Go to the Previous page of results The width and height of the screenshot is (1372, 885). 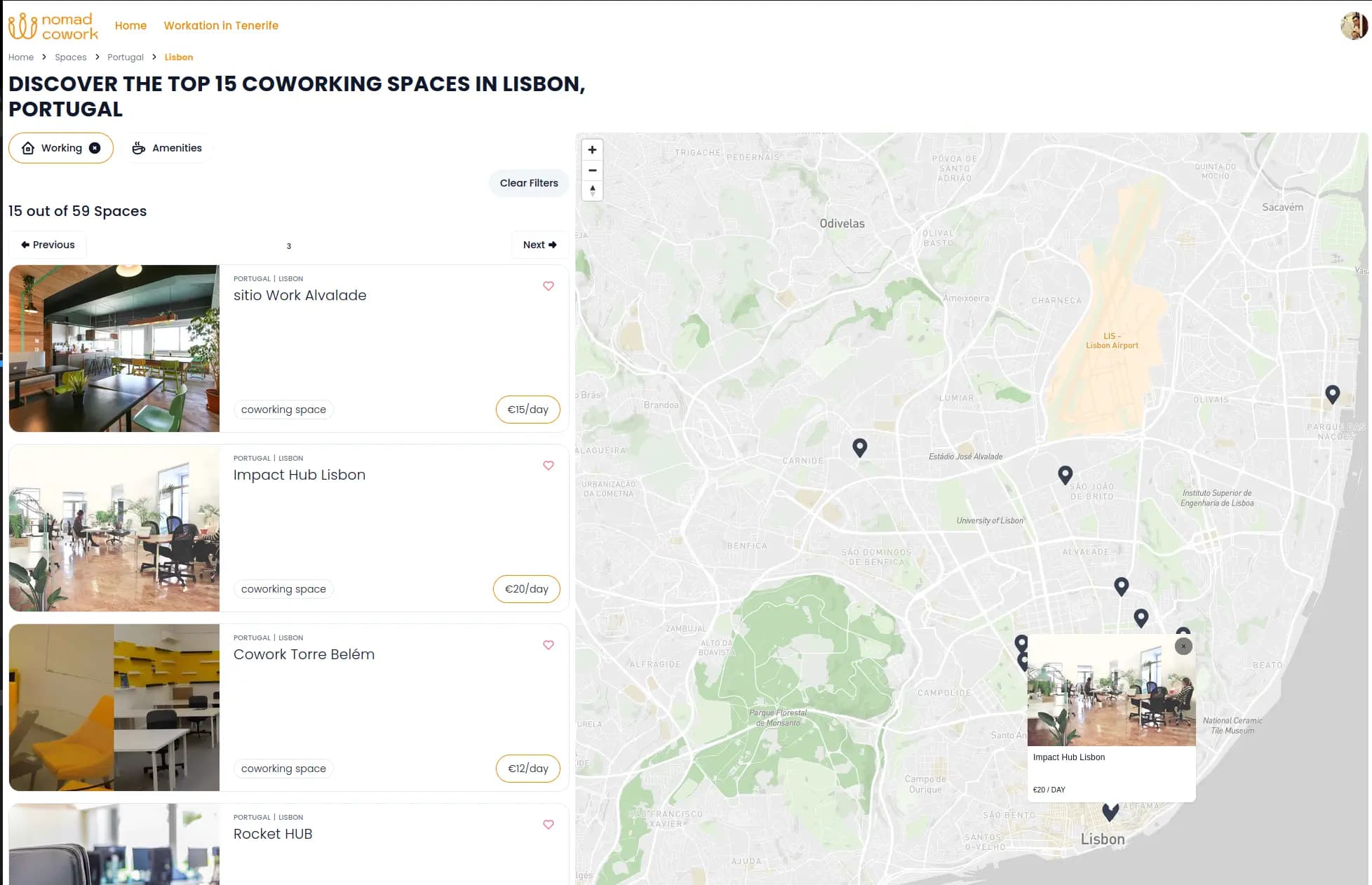click(x=48, y=245)
